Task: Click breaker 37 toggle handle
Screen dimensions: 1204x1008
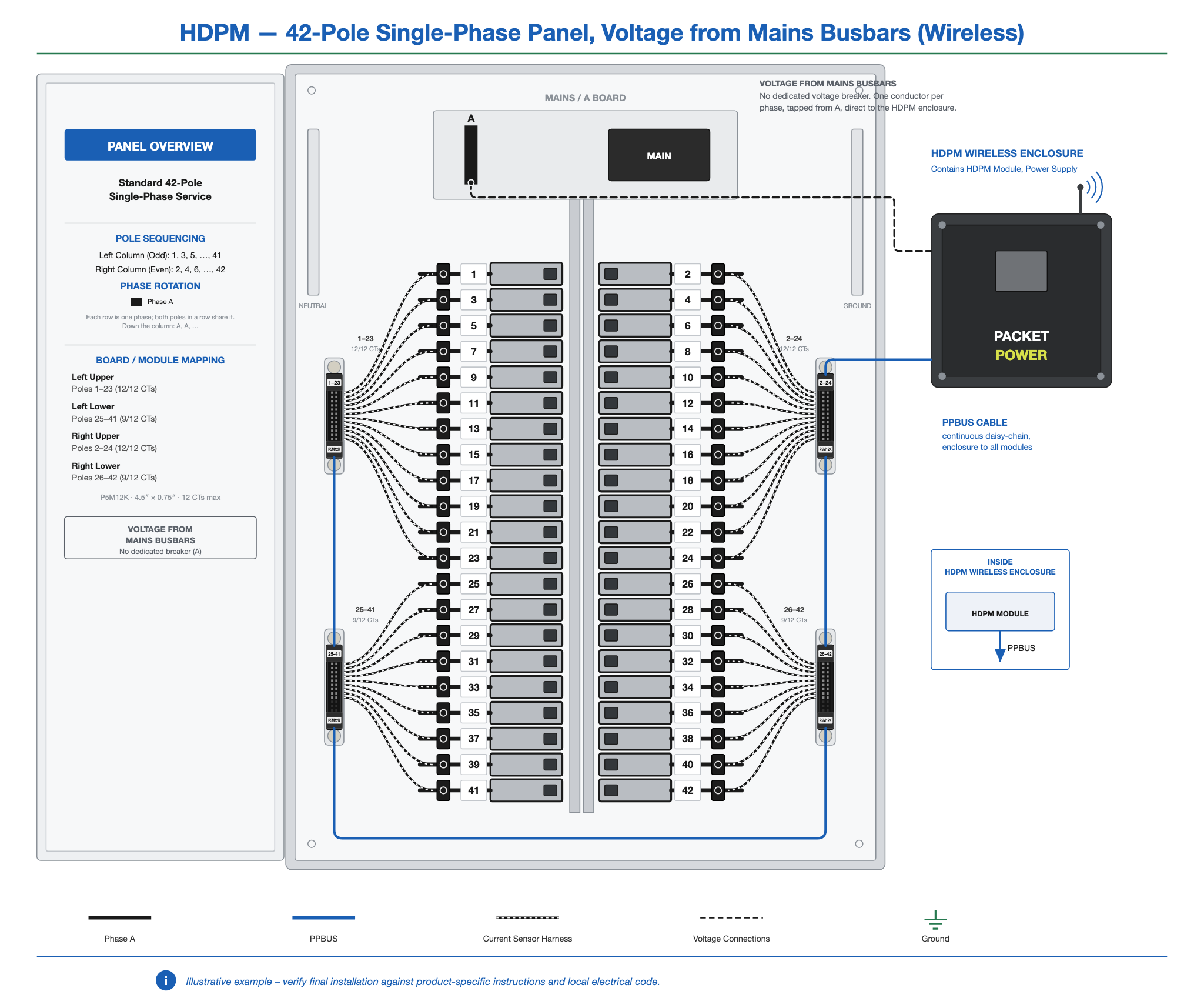Action: [x=550, y=739]
